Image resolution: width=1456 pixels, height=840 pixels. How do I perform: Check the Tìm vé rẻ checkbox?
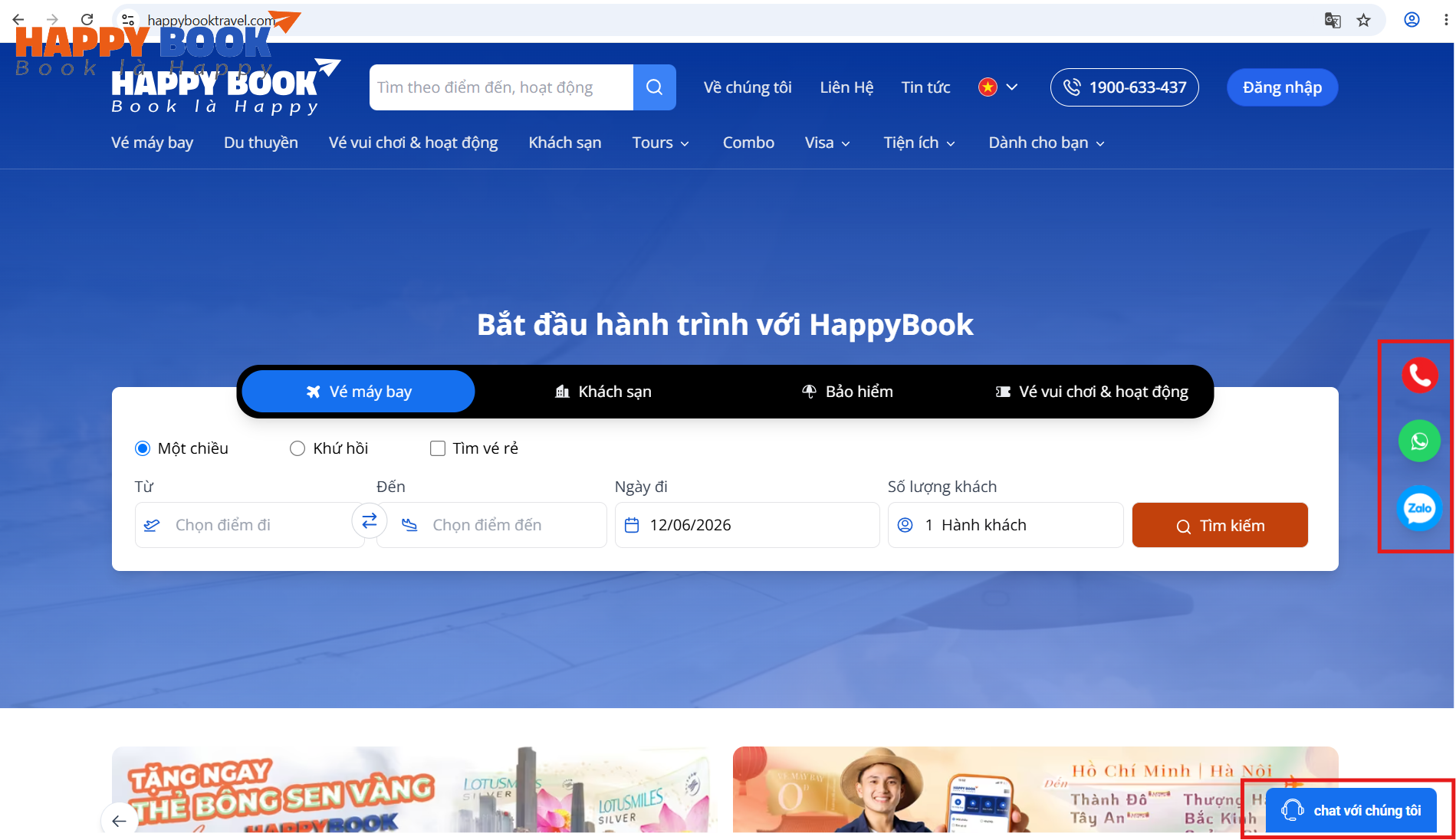tap(438, 448)
